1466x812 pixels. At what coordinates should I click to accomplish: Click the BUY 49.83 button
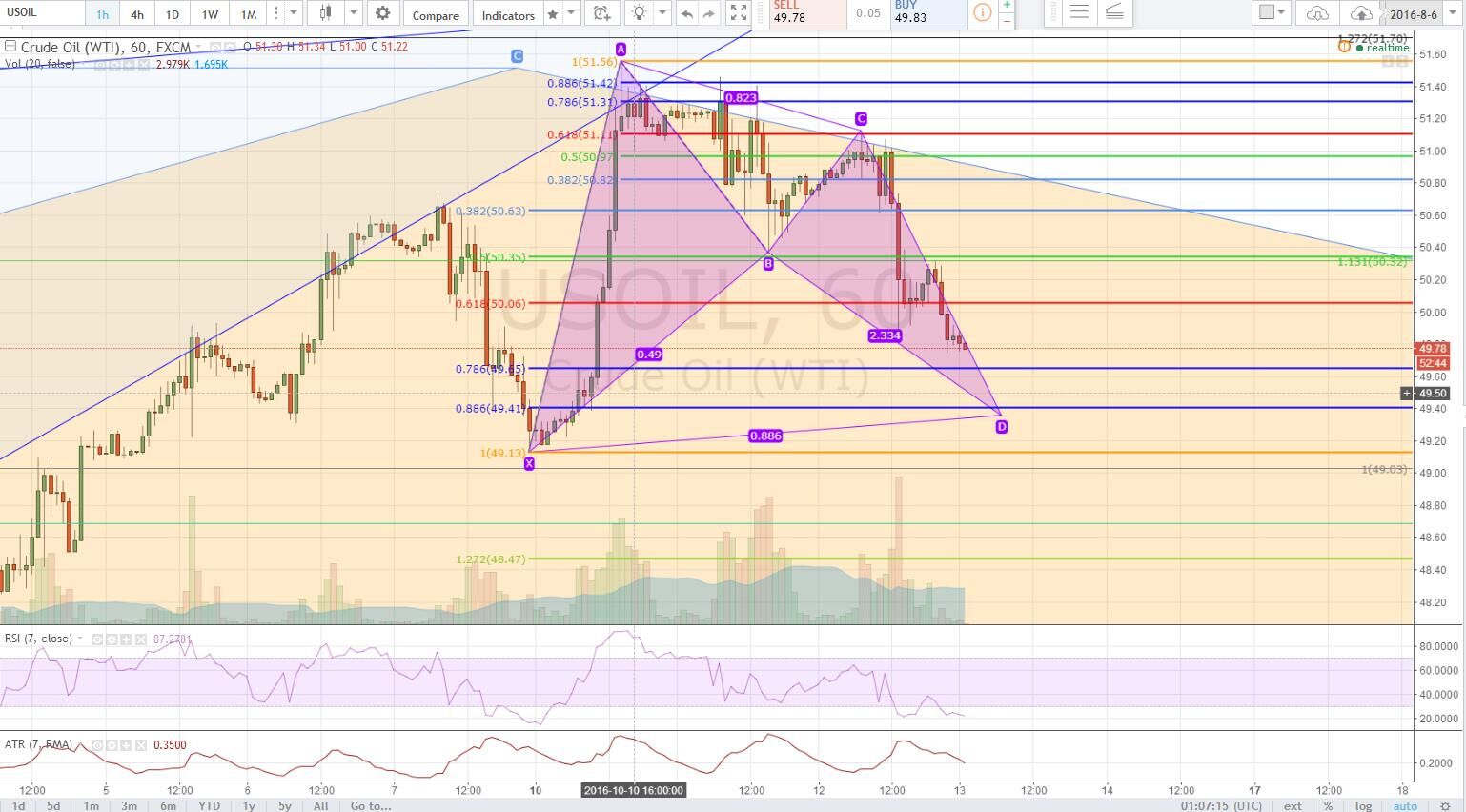(928, 12)
